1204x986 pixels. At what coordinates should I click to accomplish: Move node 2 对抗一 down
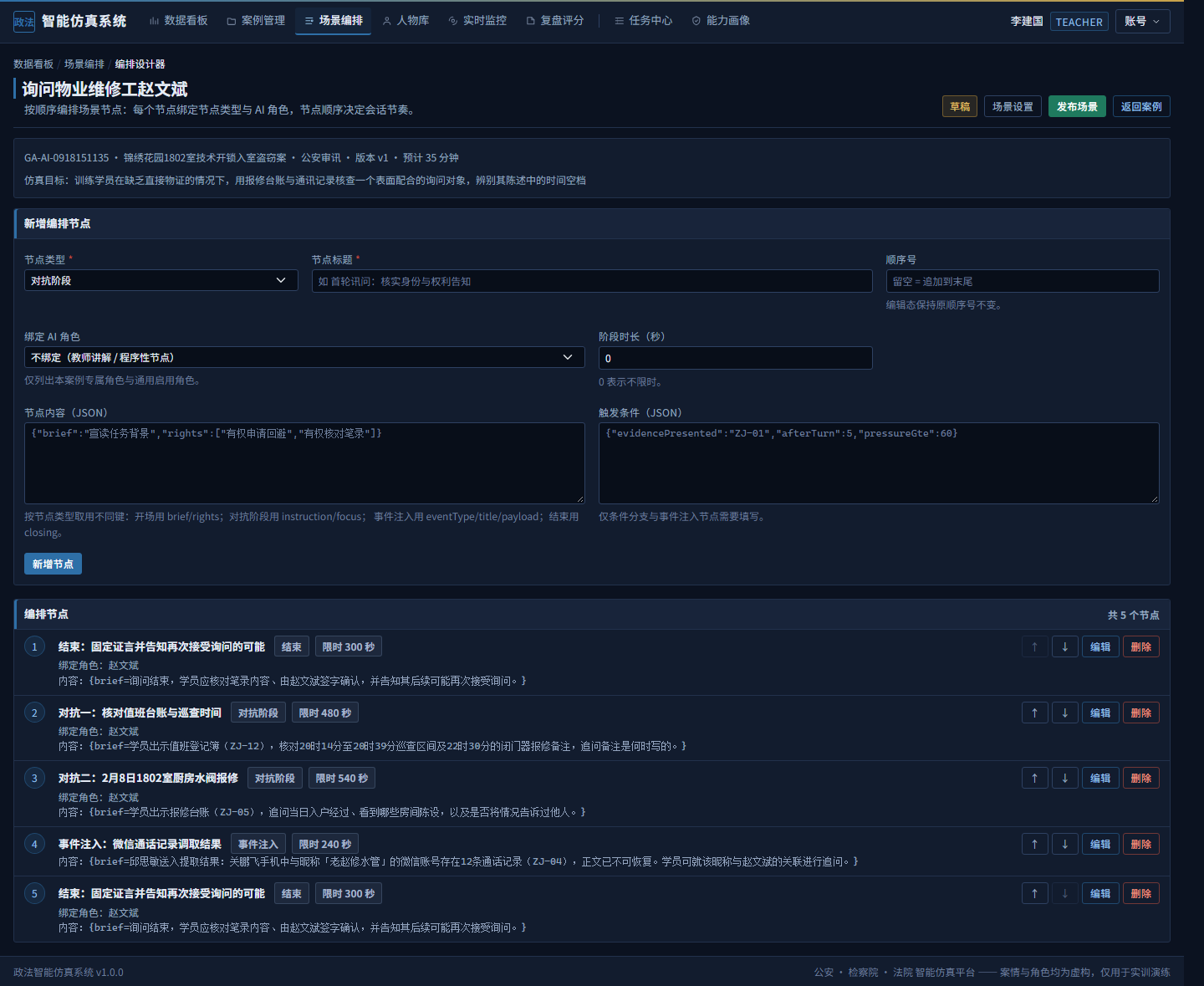(x=1064, y=713)
